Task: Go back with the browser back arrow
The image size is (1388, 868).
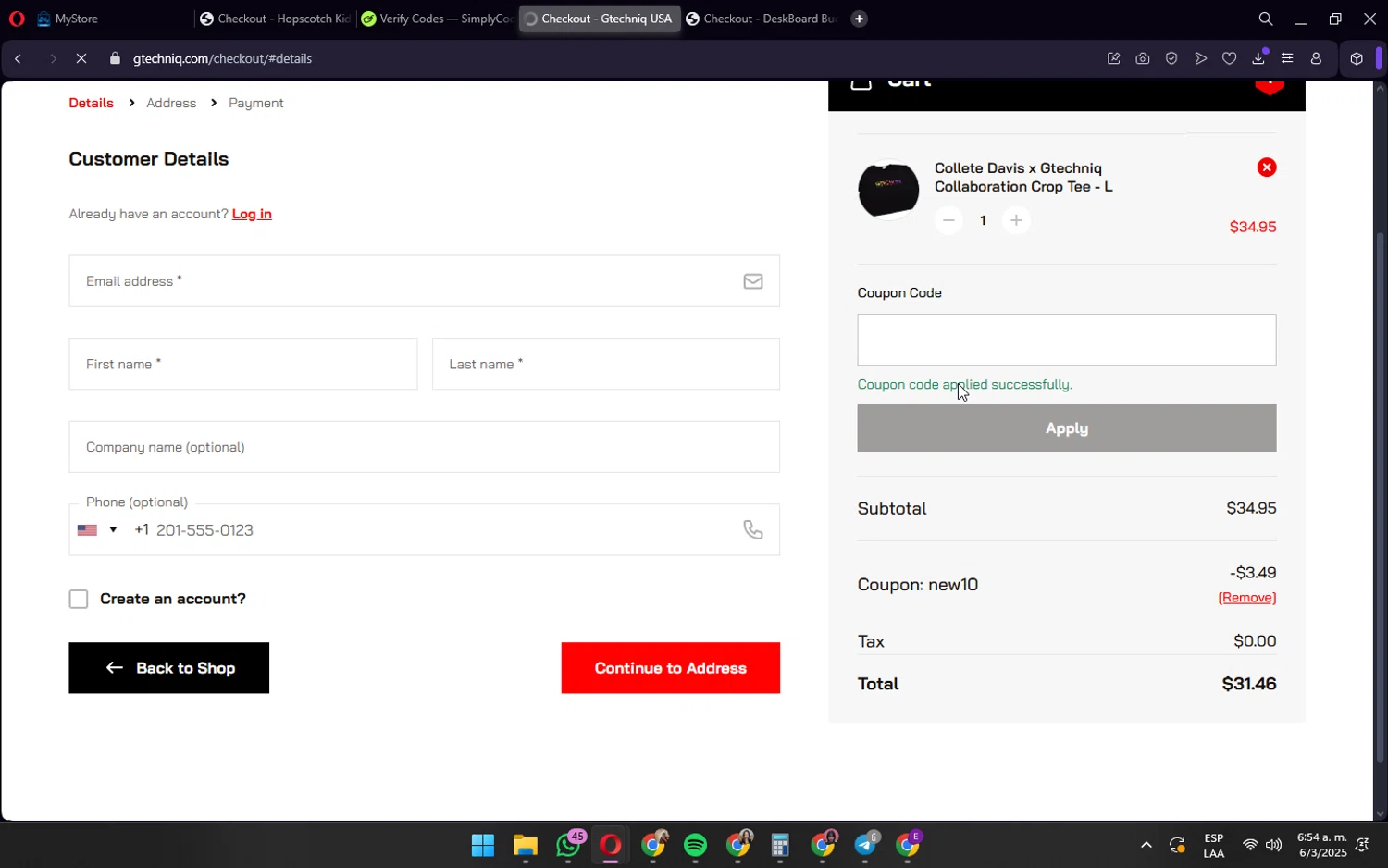Action: (x=18, y=58)
